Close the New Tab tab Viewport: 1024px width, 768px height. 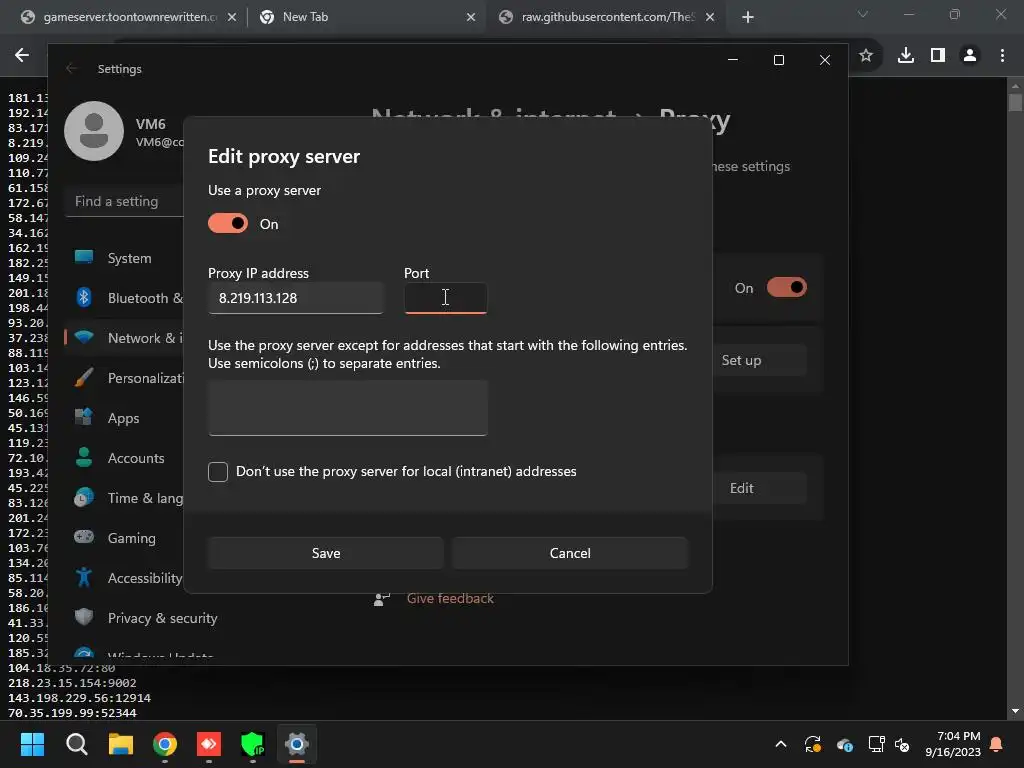471,18
